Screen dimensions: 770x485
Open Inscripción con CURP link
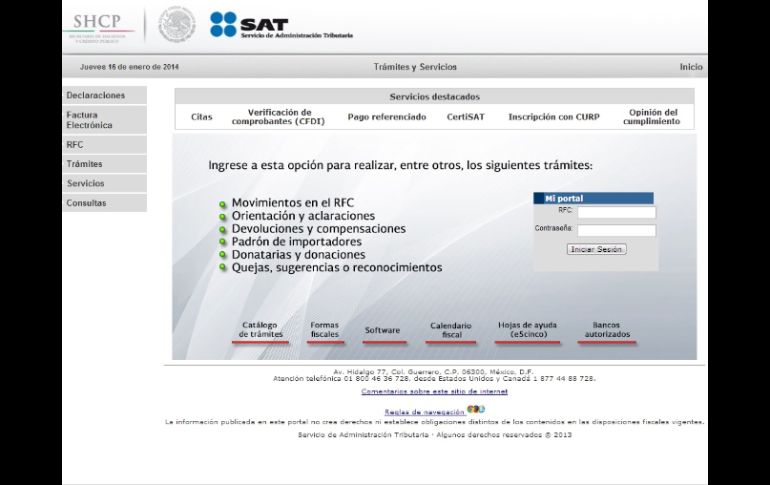click(553, 117)
